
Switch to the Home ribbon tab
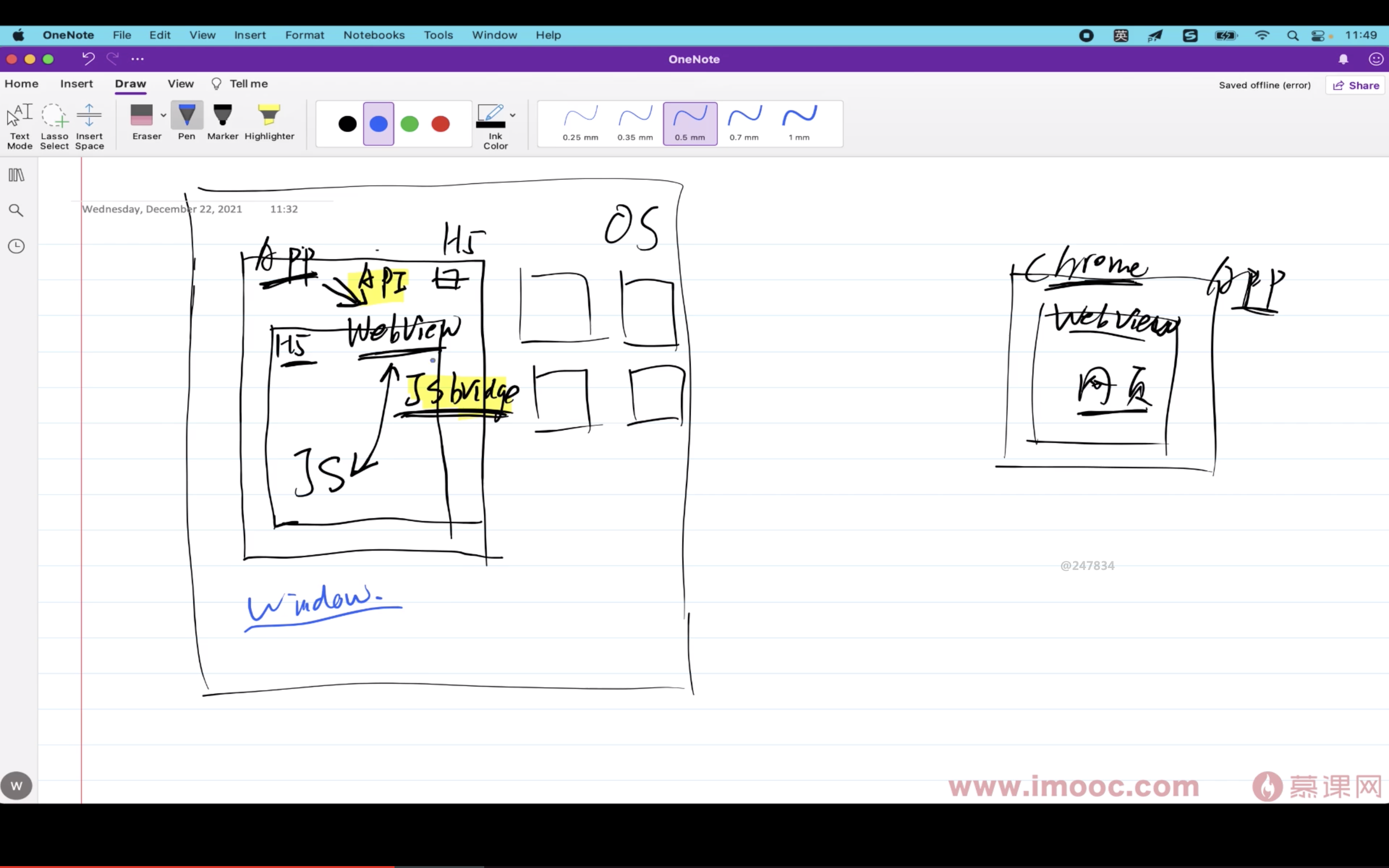pyautogui.click(x=21, y=84)
